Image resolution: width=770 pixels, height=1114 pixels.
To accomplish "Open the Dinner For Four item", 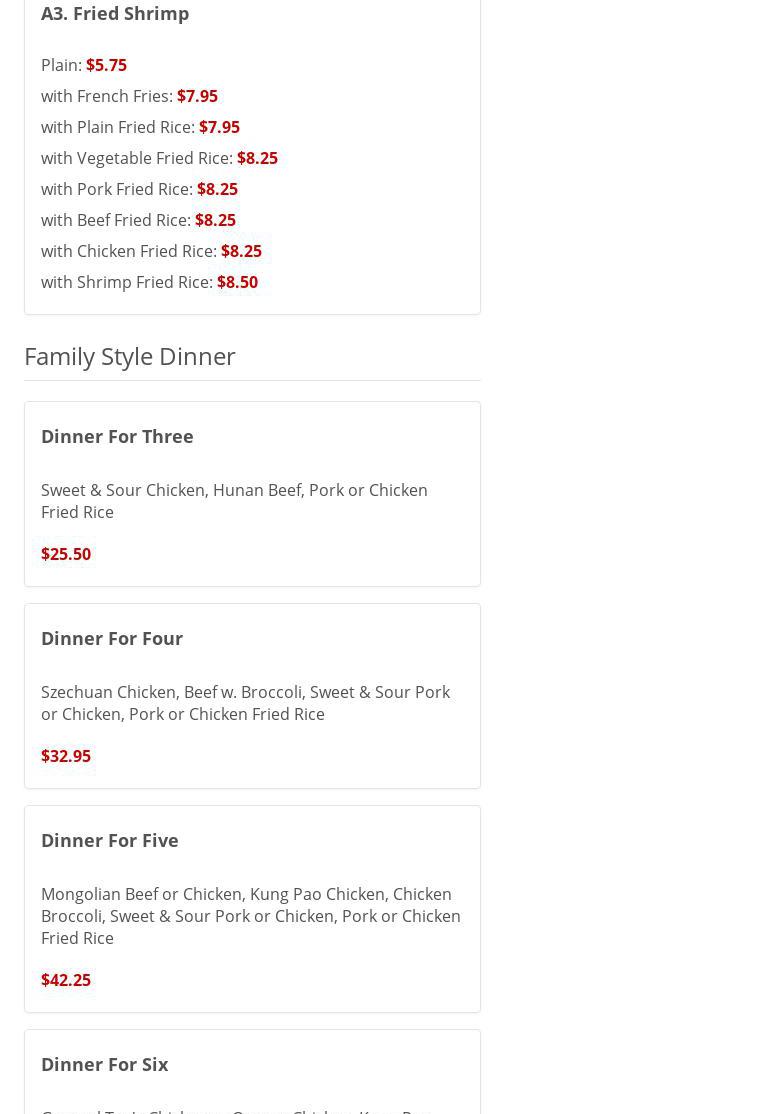I will tap(112, 638).
